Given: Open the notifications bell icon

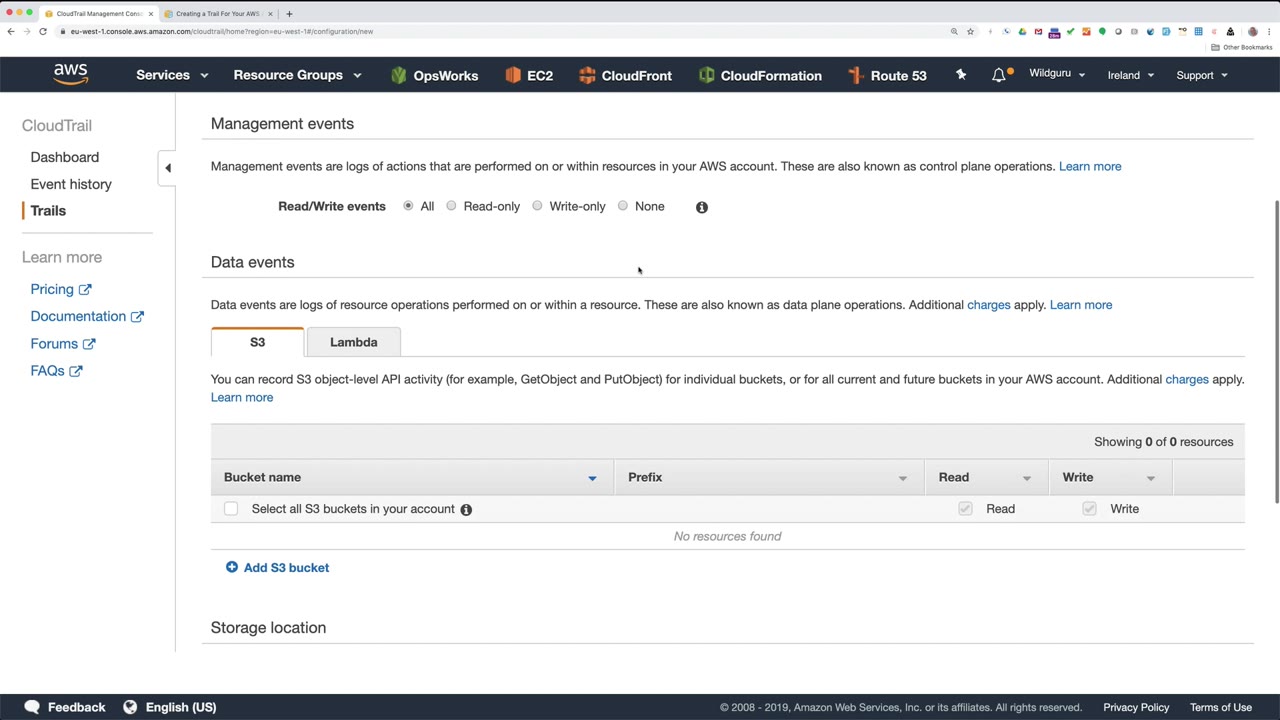Looking at the screenshot, I should pyautogui.click(x=998, y=75).
